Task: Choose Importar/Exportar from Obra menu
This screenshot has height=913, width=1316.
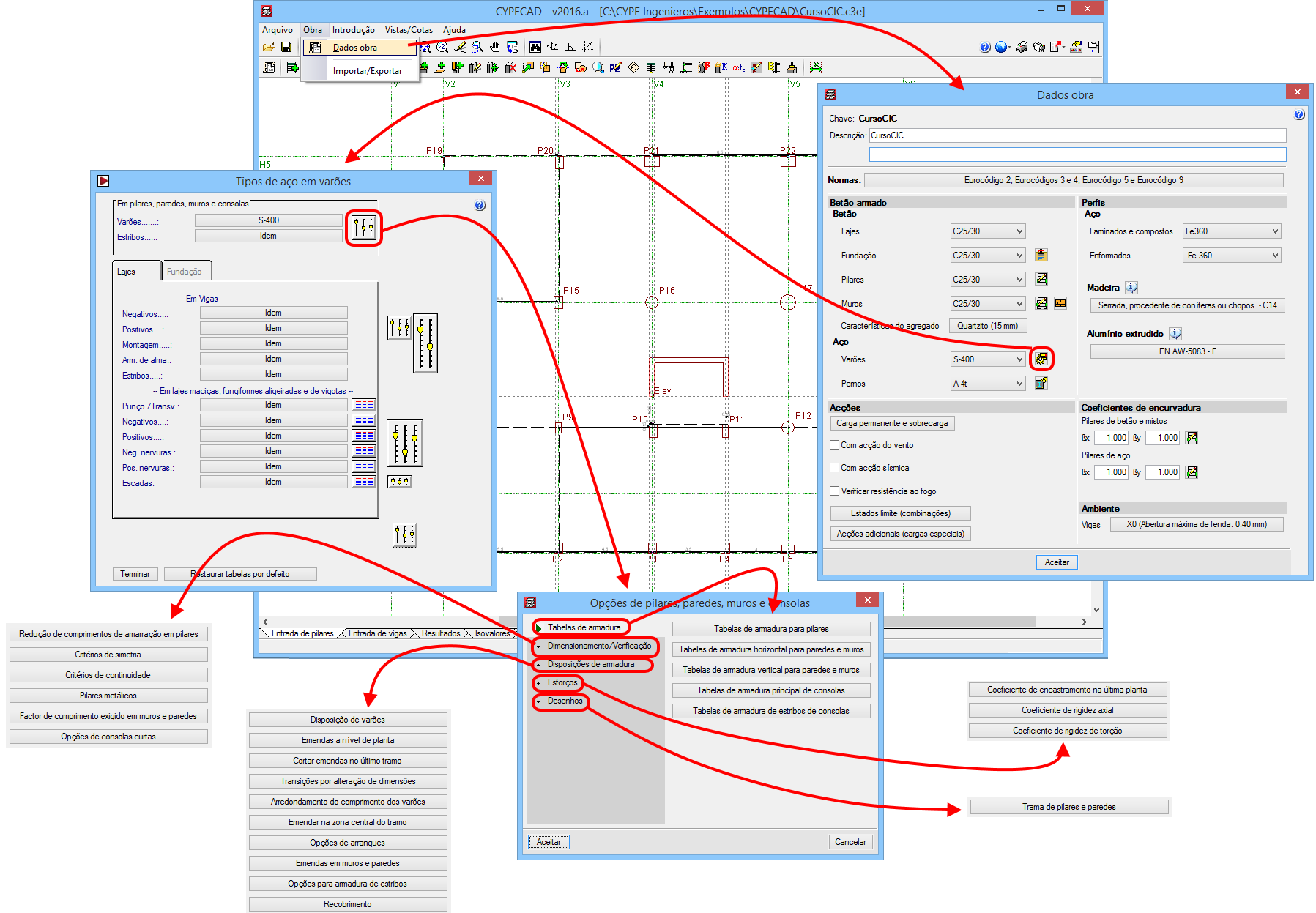Action: (x=367, y=71)
